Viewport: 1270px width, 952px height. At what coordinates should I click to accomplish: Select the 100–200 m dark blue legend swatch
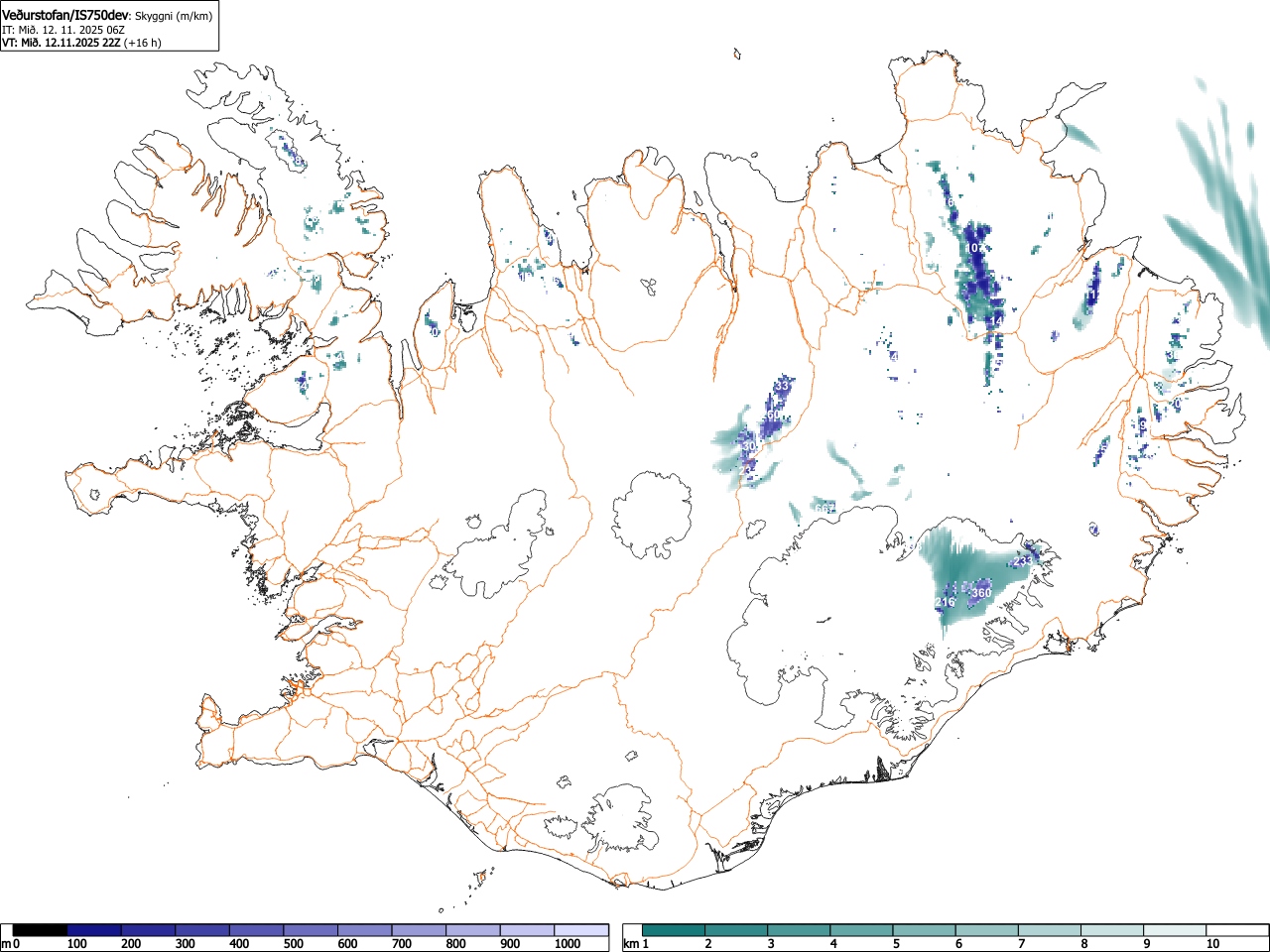point(94,930)
